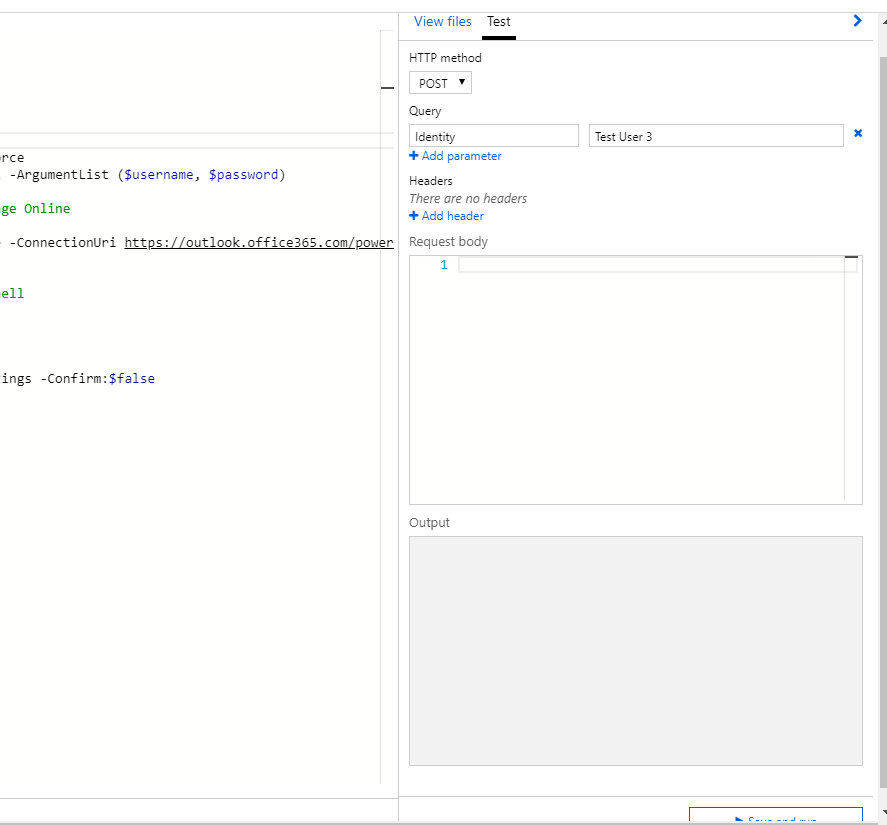Collapse the Test panel with the chevron

857,21
